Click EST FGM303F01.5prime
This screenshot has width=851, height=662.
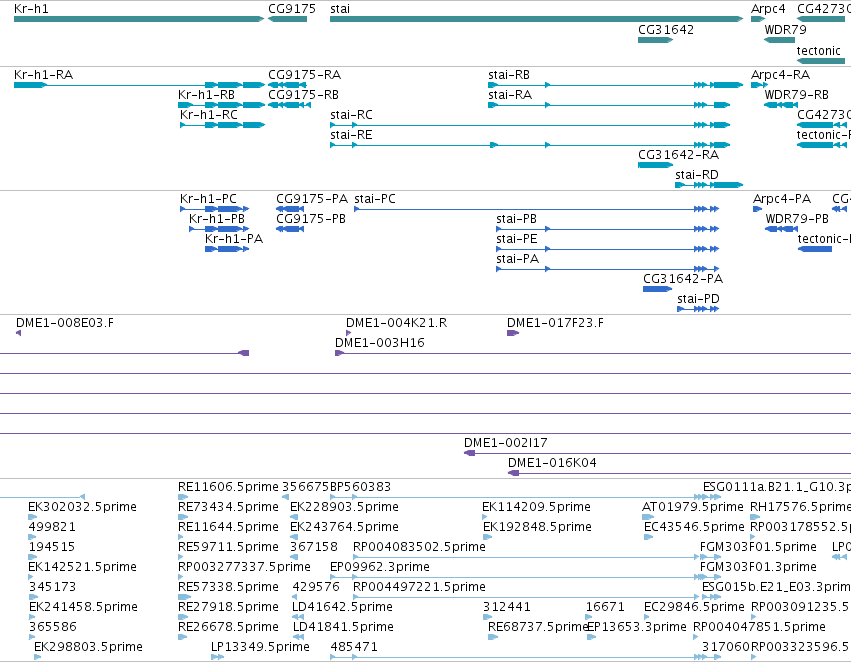tap(710, 557)
